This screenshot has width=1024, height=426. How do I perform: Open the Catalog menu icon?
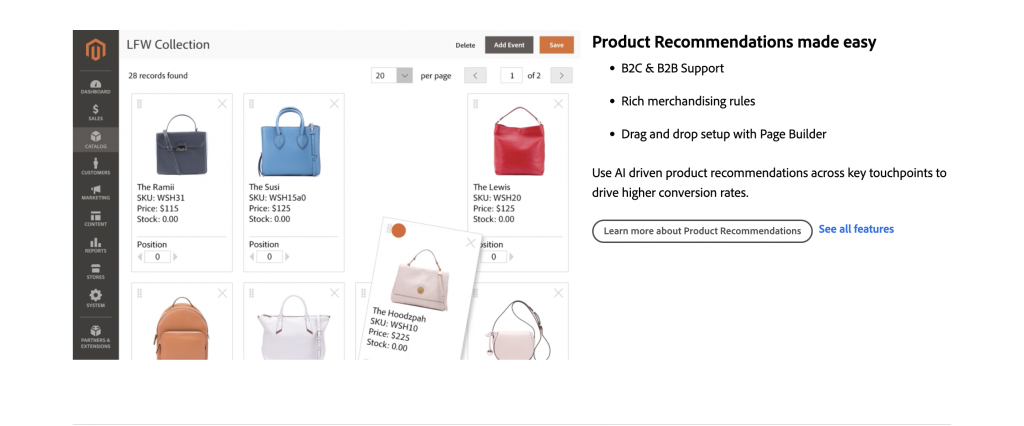click(x=95, y=139)
